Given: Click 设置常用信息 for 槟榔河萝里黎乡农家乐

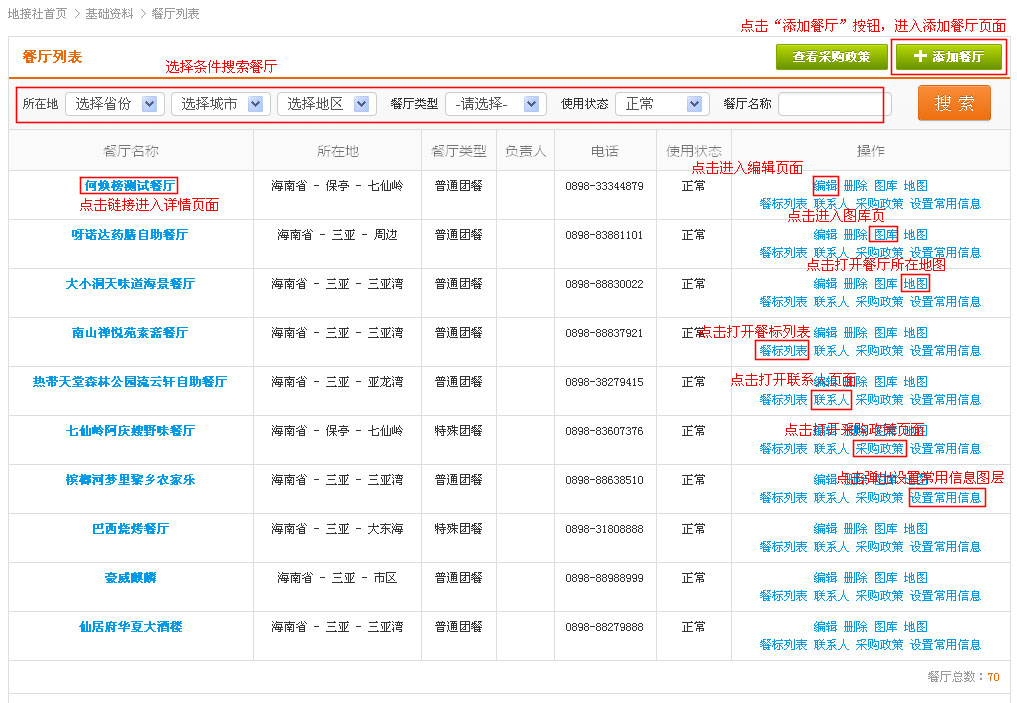Looking at the screenshot, I should pyautogui.click(x=945, y=498).
